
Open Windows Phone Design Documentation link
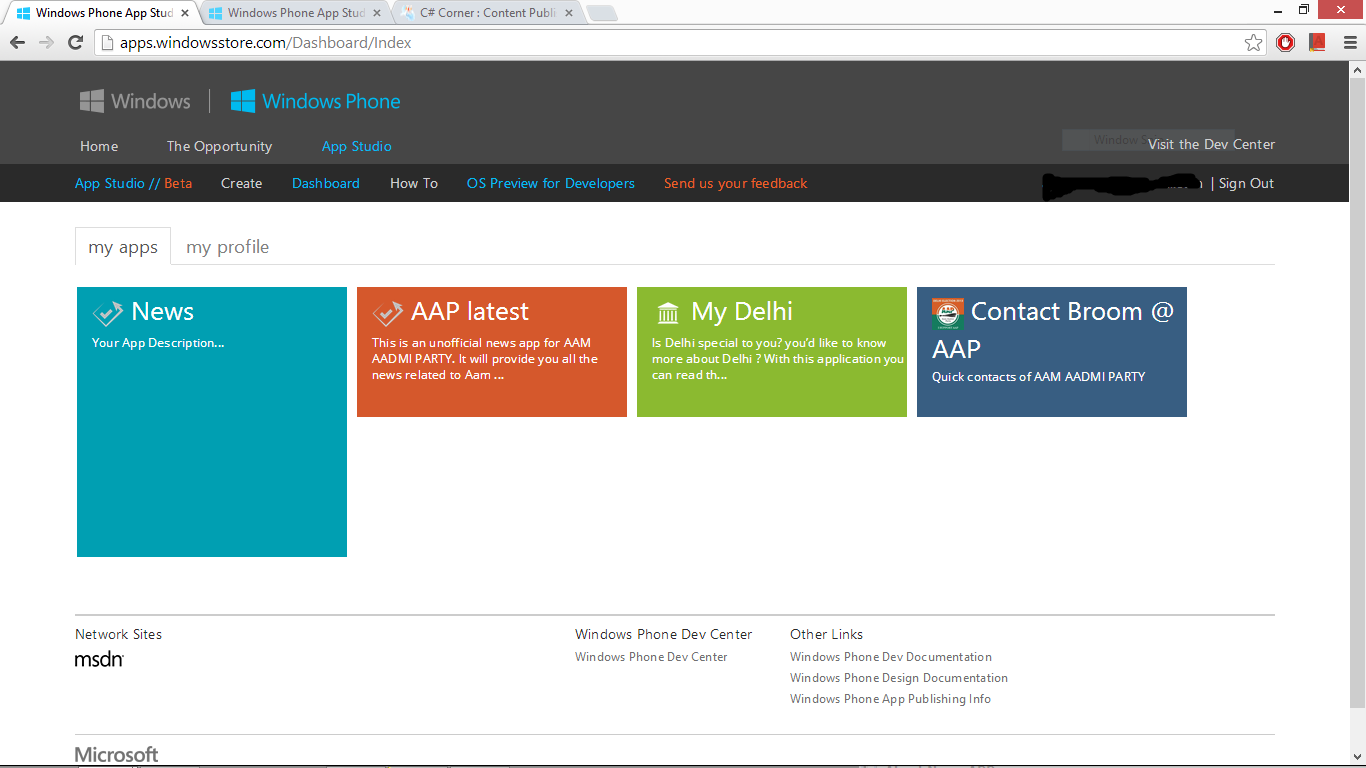[899, 678]
